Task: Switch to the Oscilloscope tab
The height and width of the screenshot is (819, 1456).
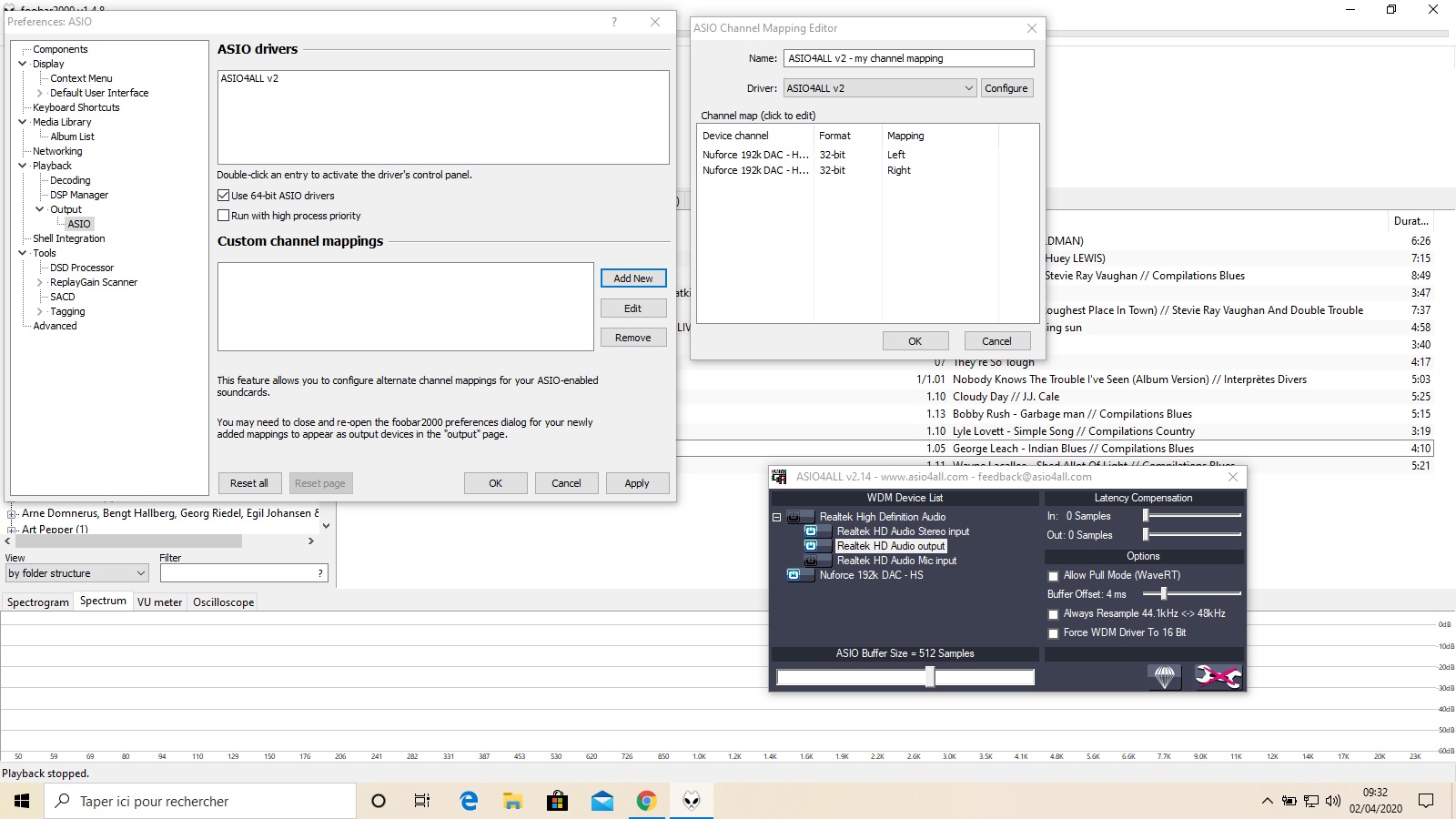Action: point(223,602)
